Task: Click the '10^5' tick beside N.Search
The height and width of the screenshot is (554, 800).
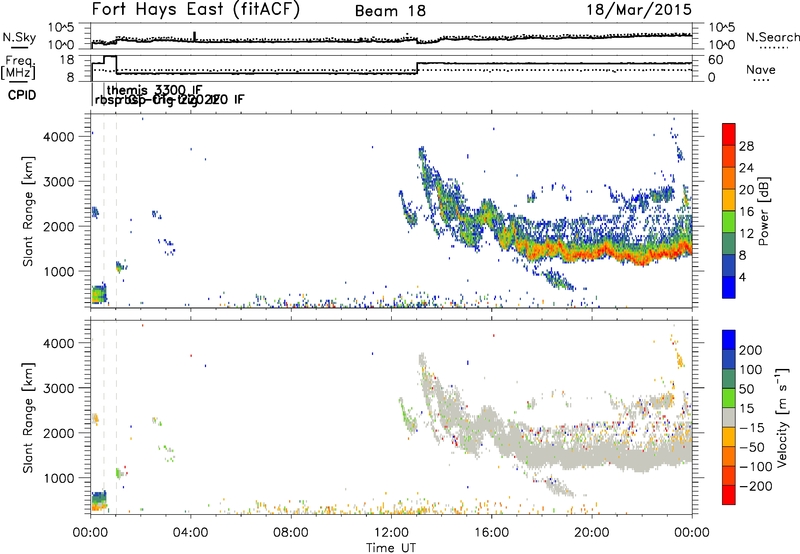Action: [722, 28]
